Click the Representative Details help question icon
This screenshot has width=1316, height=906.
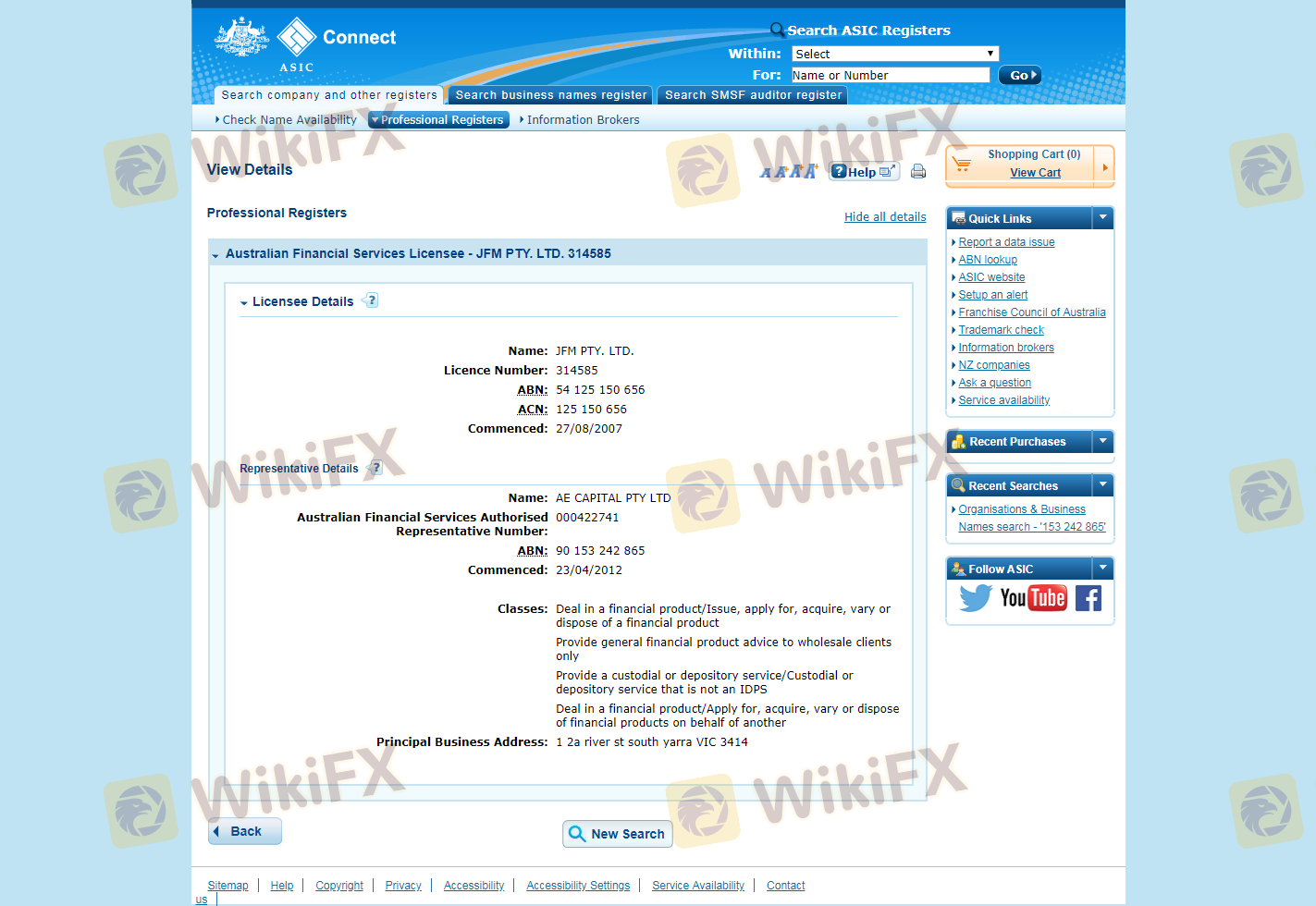[375, 468]
